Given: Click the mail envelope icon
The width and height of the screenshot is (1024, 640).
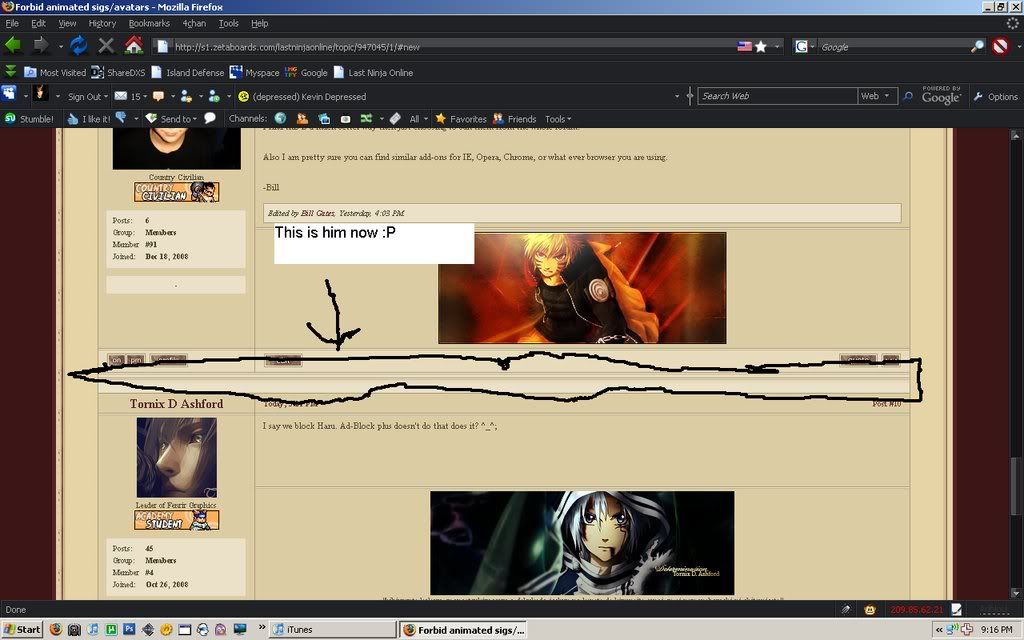Looking at the screenshot, I should point(121,96).
